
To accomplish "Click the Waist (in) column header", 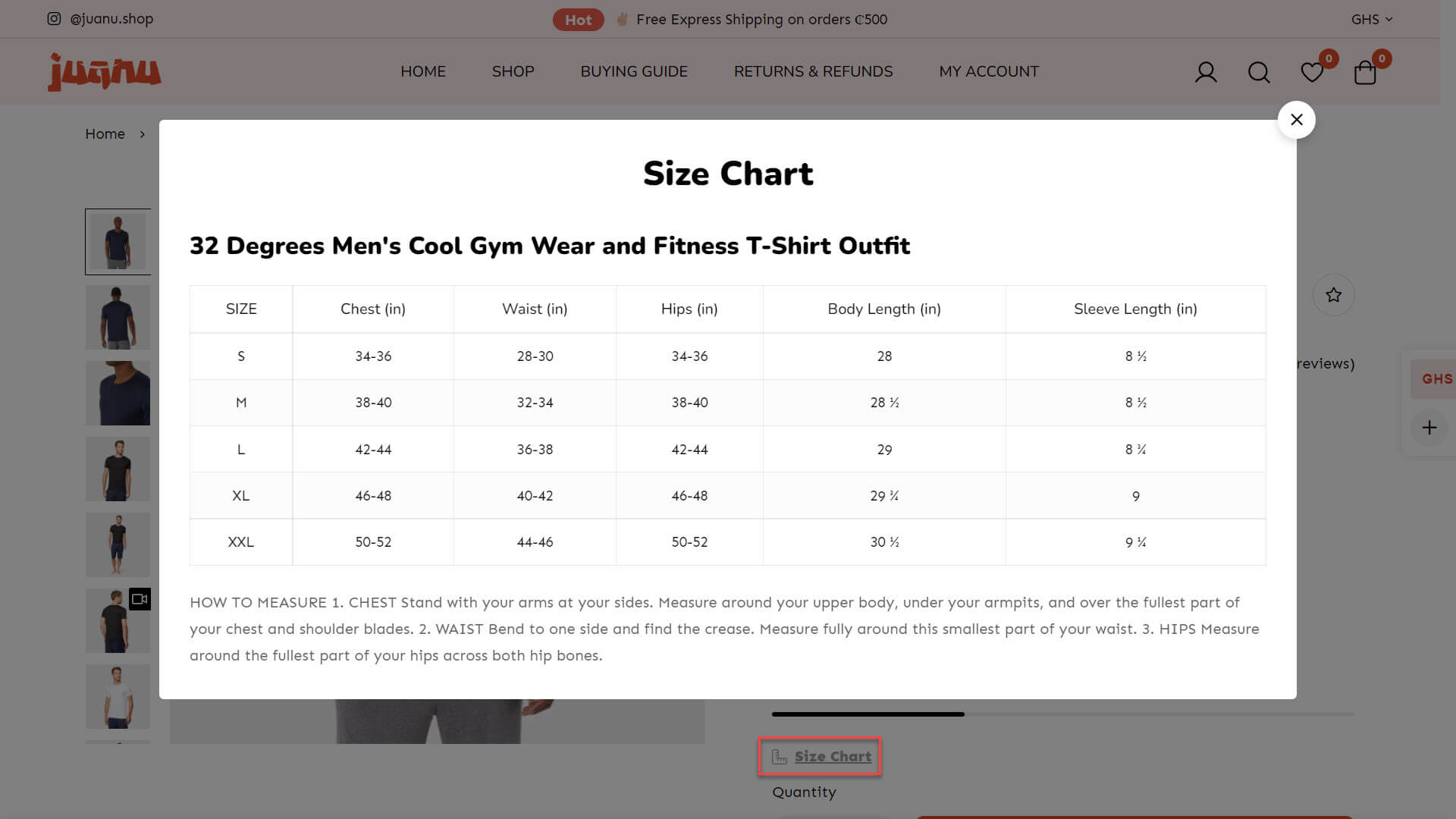I will (x=535, y=309).
